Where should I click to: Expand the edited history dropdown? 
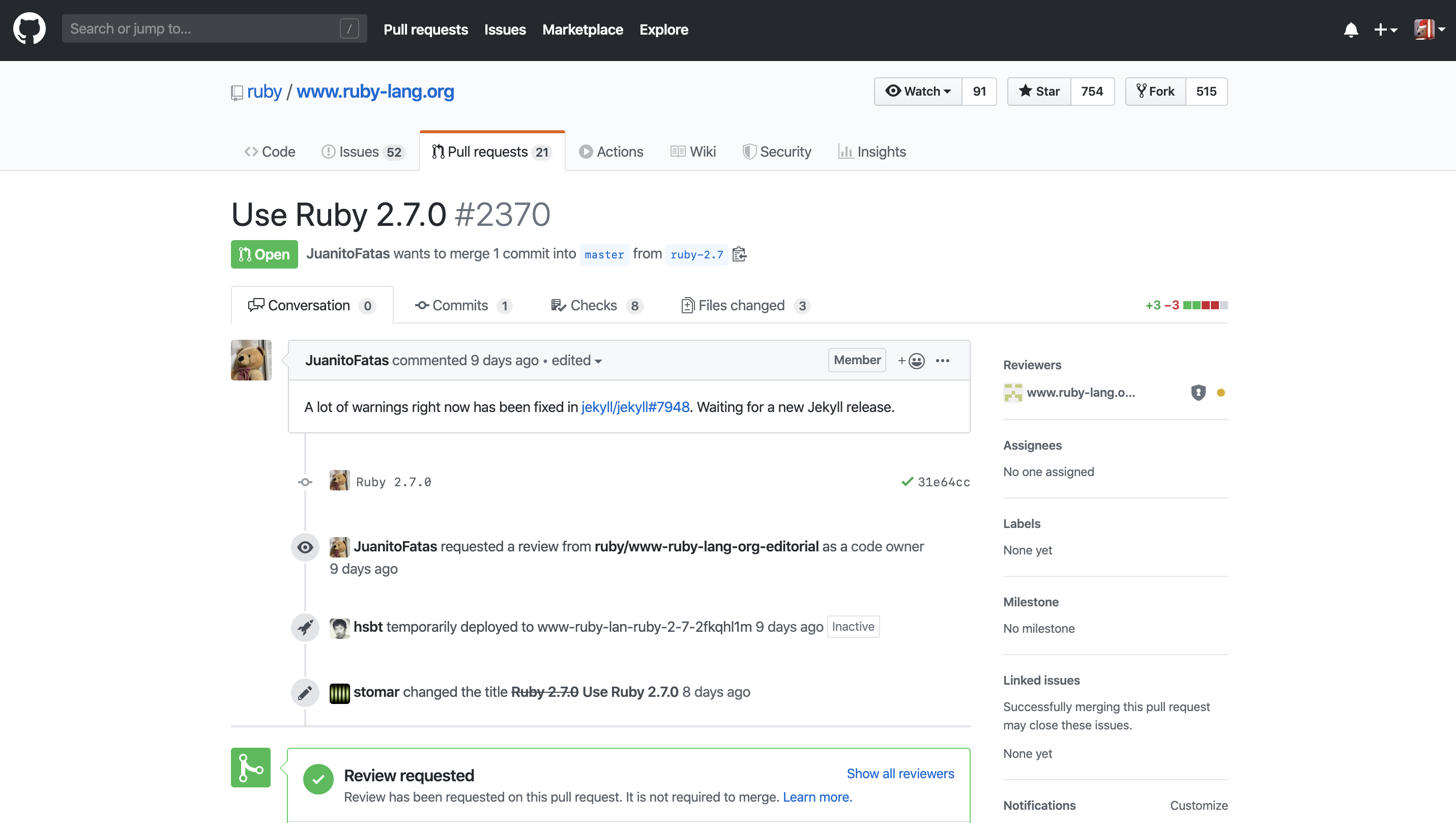[576, 360]
